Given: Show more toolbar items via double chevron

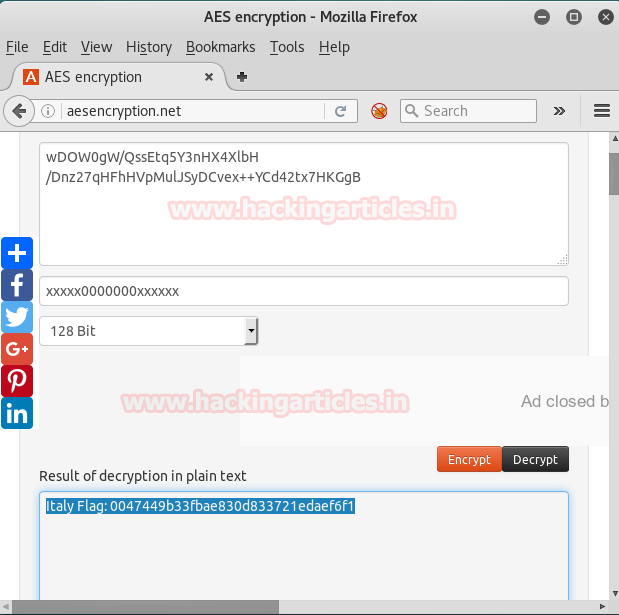Looking at the screenshot, I should [x=559, y=111].
